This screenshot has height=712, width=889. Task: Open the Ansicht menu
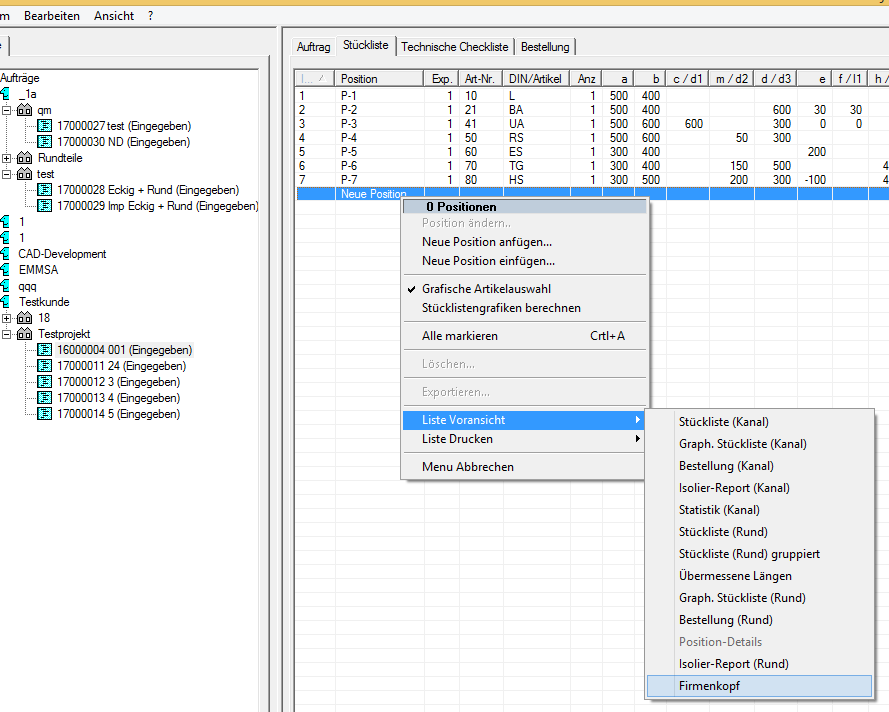(x=114, y=16)
